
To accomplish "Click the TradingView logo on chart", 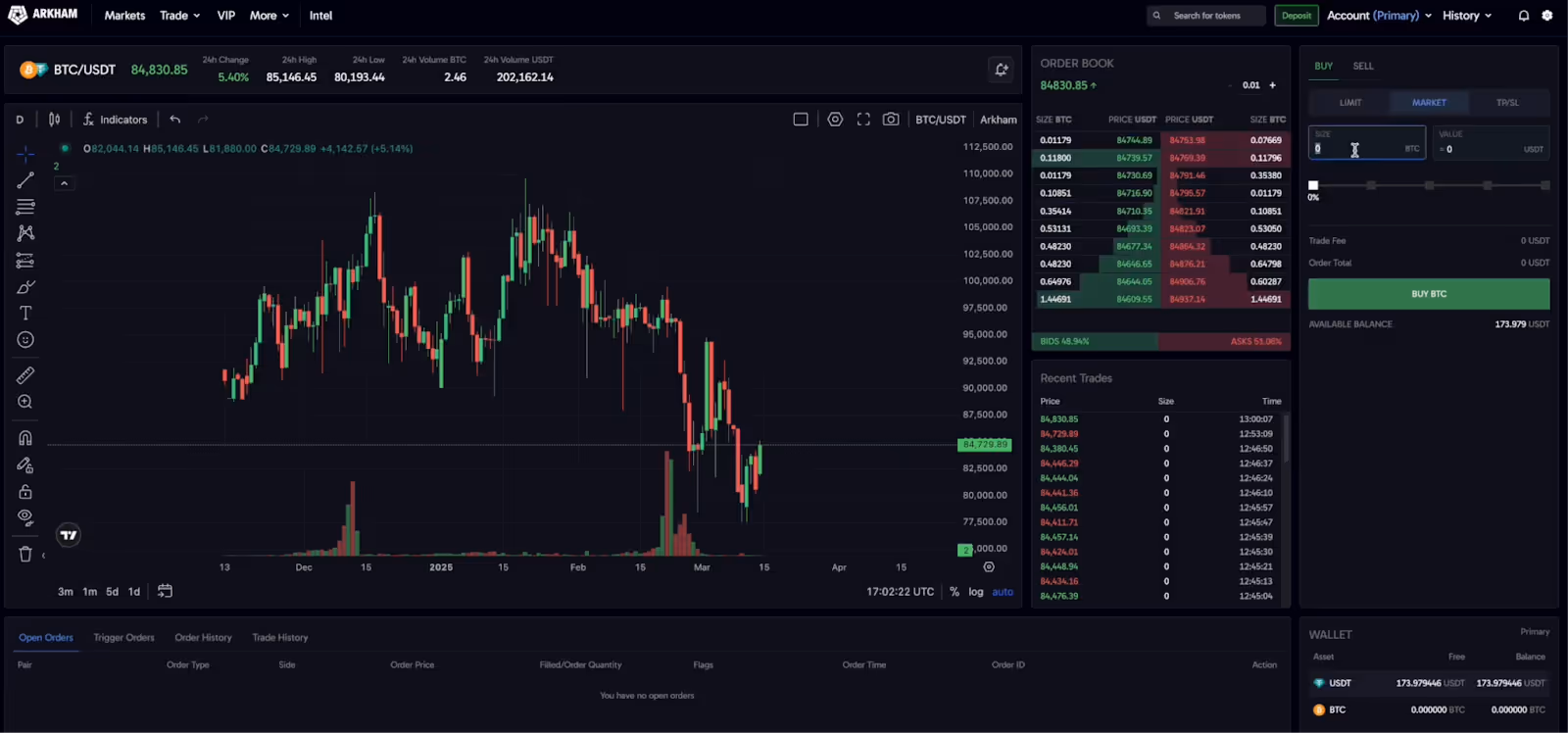I will pos(69,535).
